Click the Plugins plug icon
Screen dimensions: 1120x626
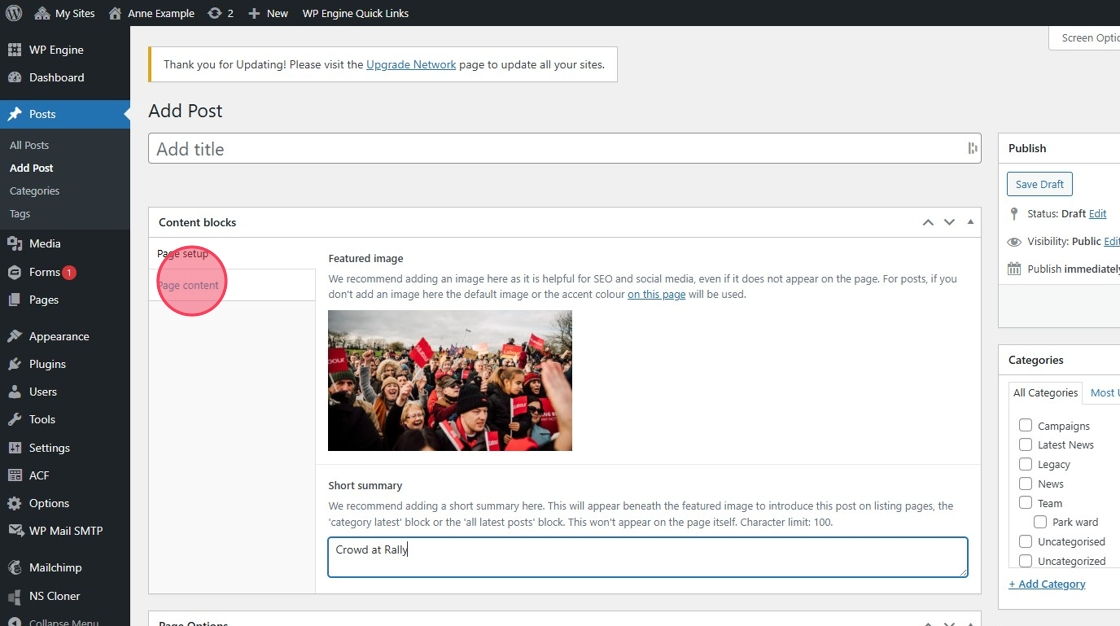[14, 364]
